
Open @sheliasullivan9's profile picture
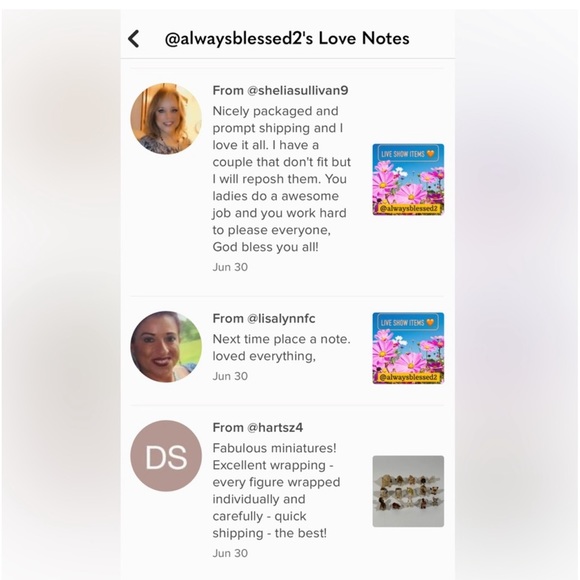166,118
